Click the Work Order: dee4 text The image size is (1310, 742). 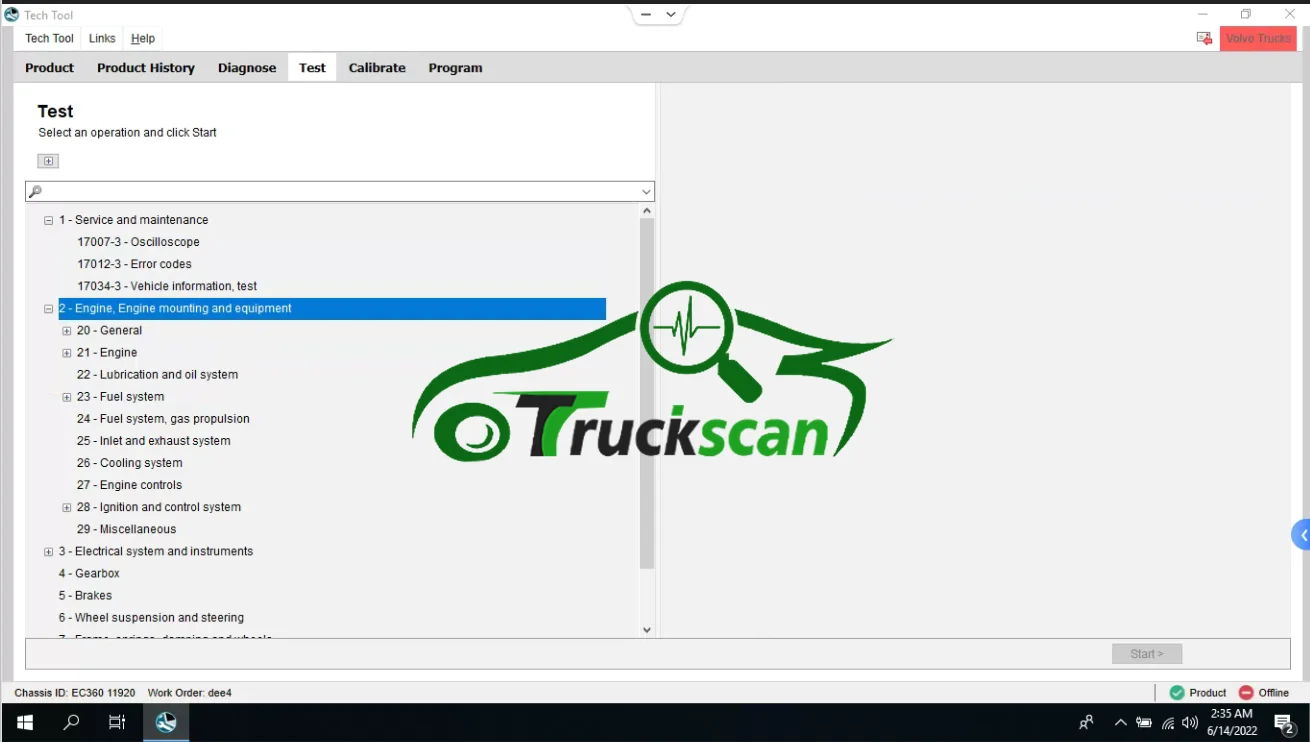click(190, 693)
